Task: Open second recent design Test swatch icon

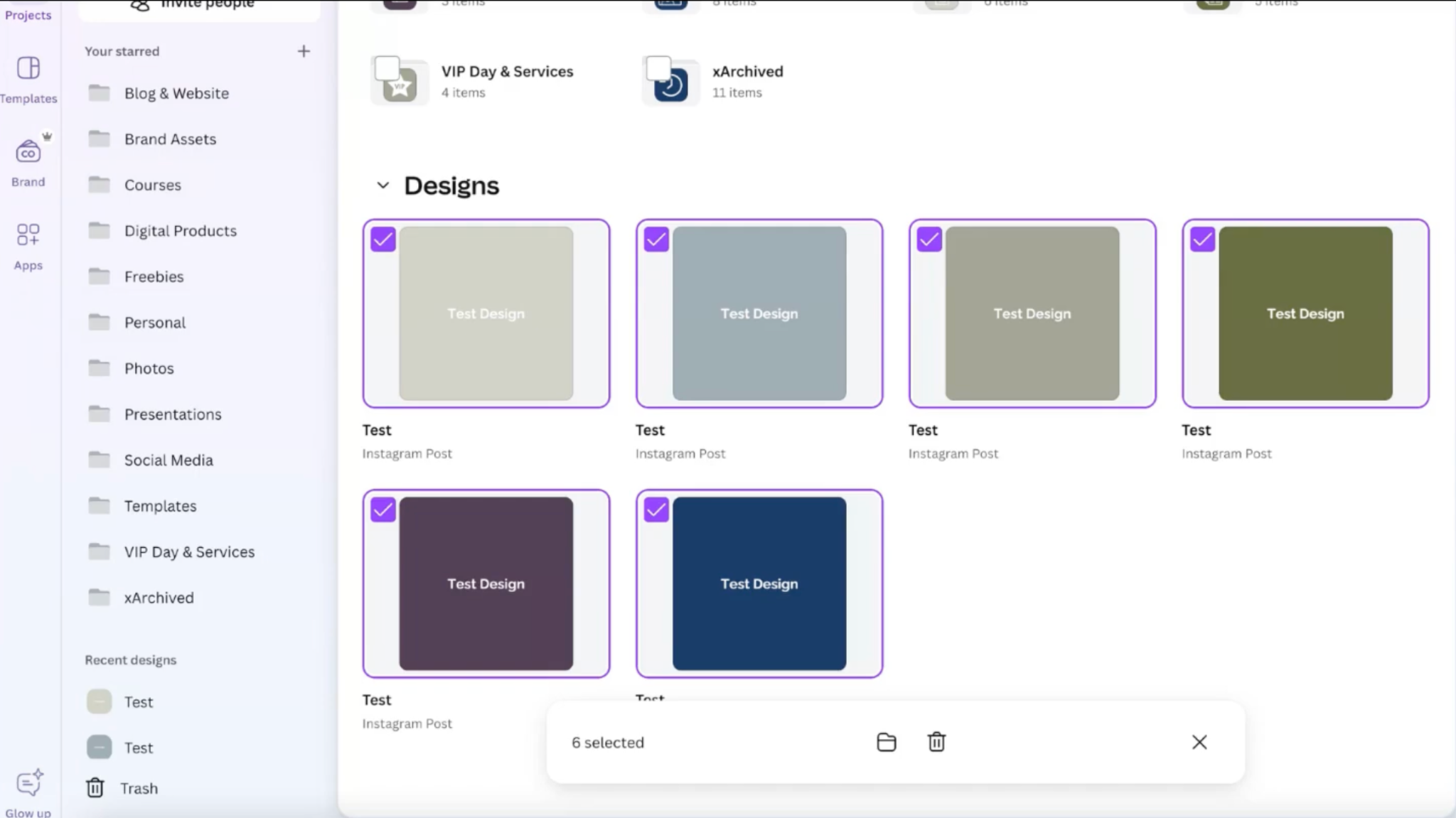Action: click(100, 747)
